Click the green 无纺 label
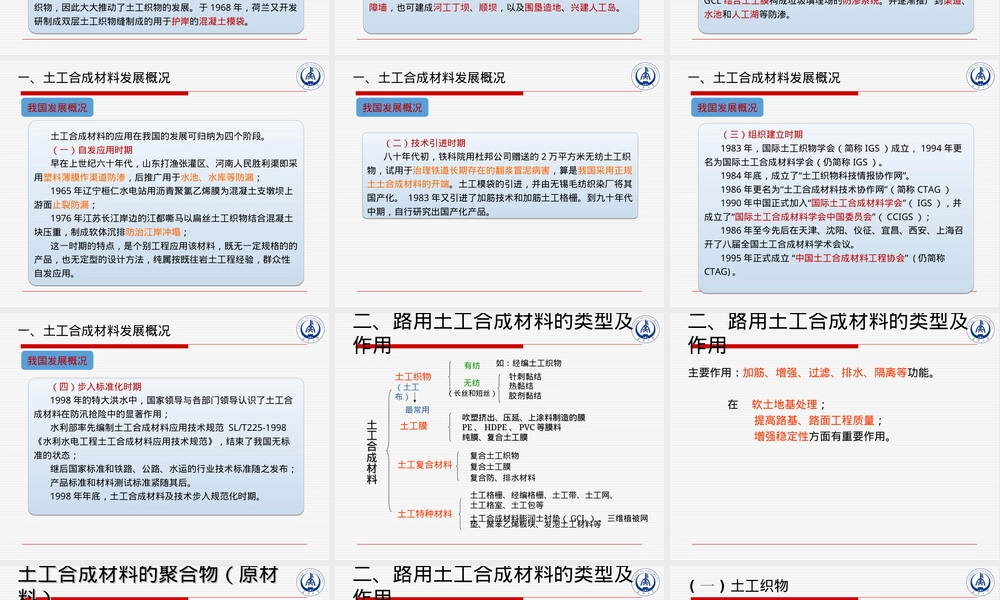This screenshot has width=1000, height=600. [472, 383]
